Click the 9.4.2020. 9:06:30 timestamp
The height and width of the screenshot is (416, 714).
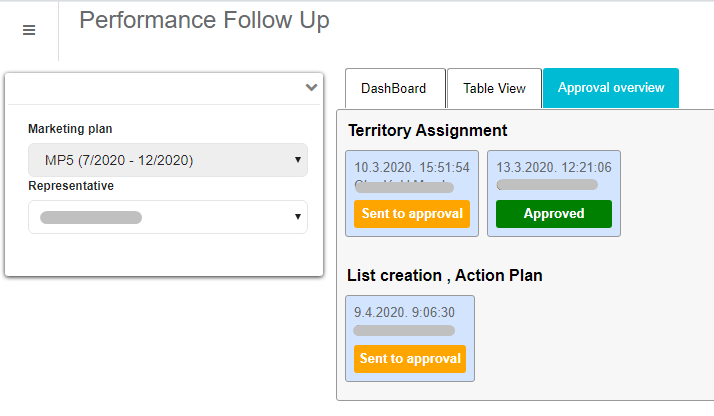[x=405, y=312]
